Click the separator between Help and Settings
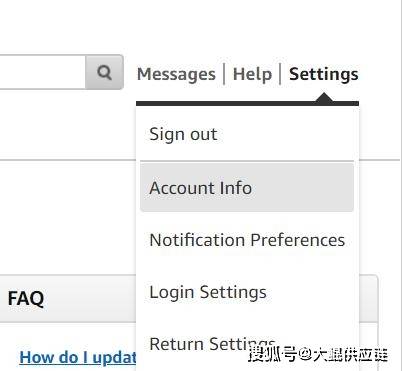 [x=280, y=74]
